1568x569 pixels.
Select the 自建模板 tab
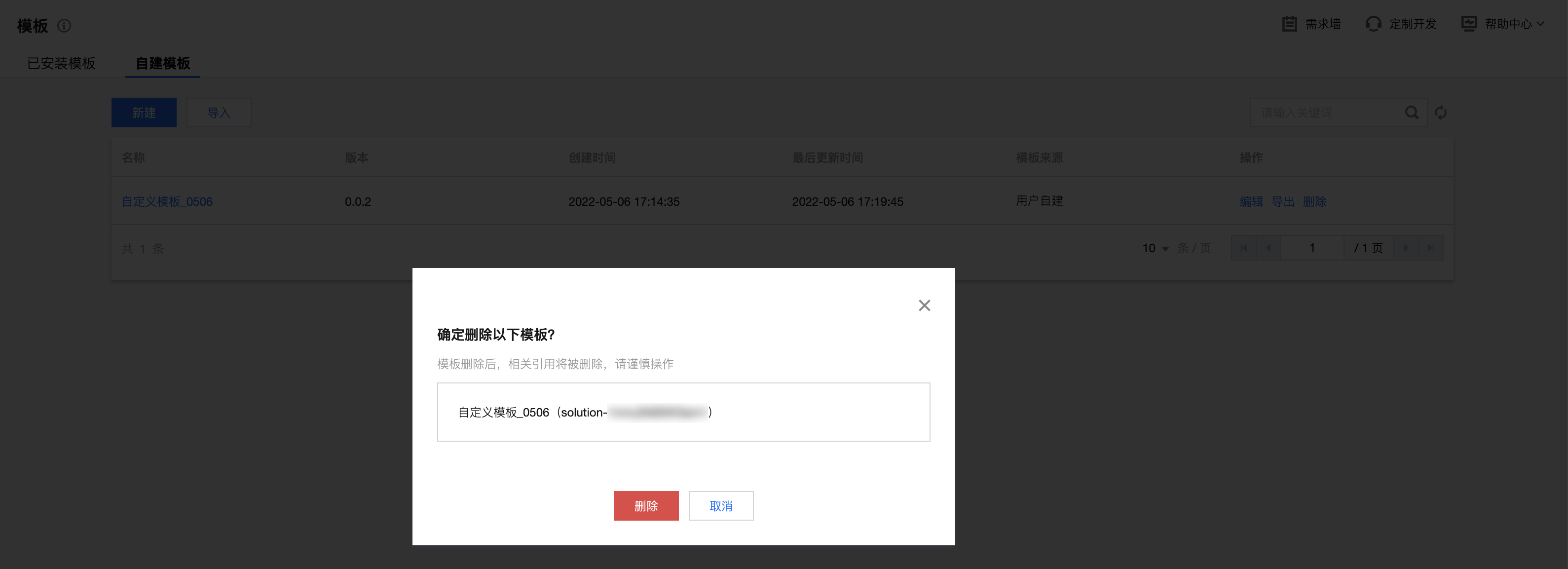(162, 63)
